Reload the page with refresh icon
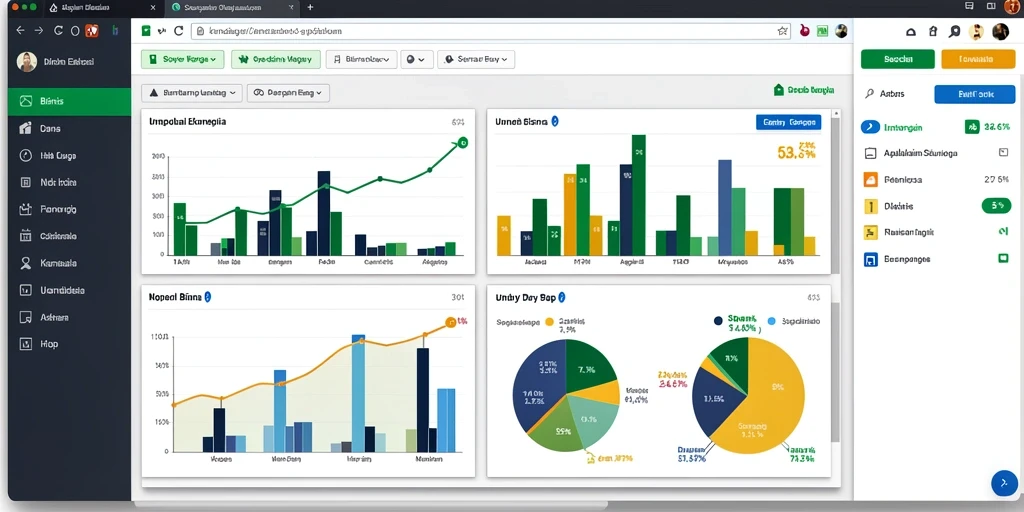The image size is (1024, 512). click(x=178, y=31)
